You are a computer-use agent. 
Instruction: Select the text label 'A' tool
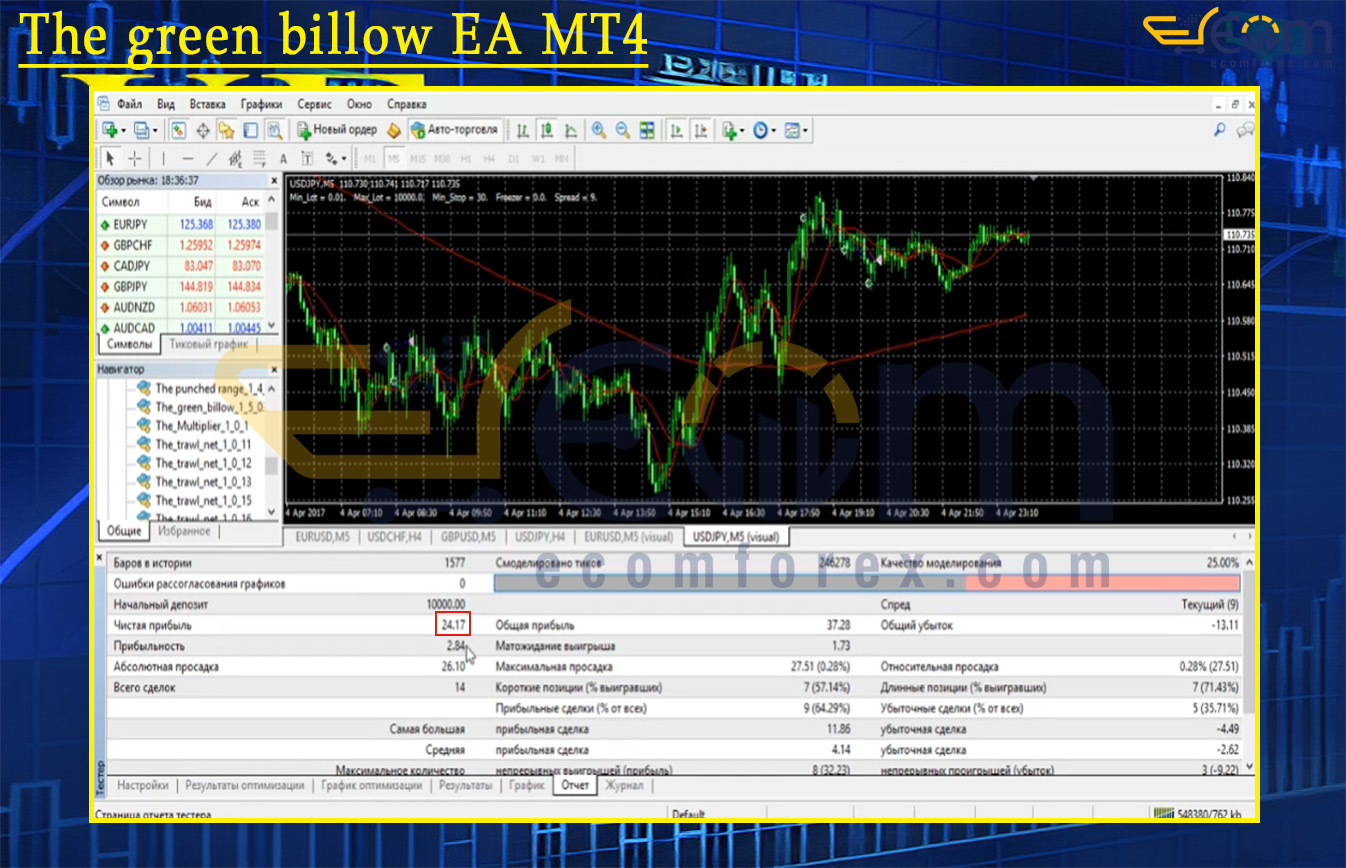click(x=283, y=158)
